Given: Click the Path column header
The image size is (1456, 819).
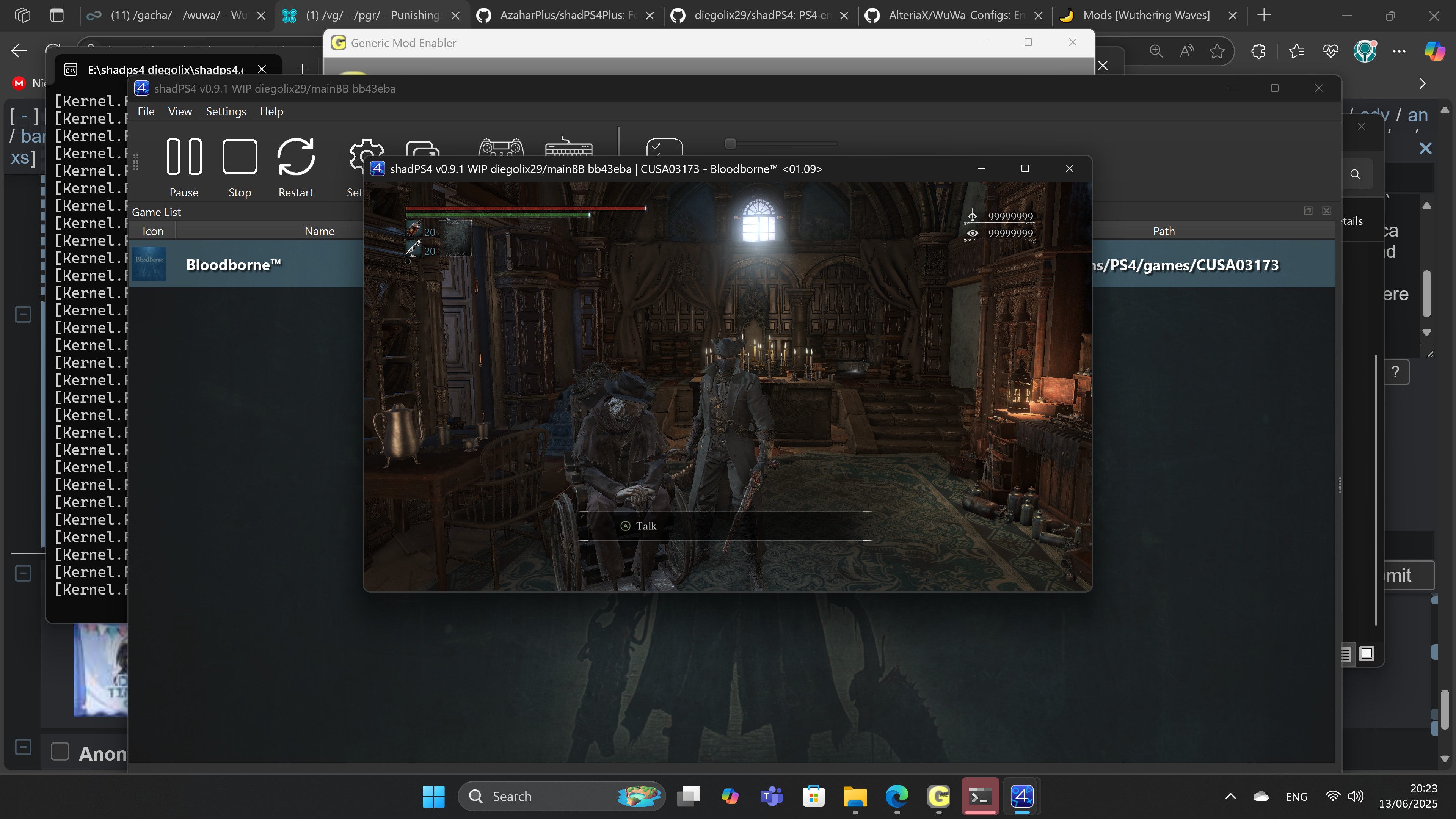Looking at the screenshot, I should [1163, 231].
